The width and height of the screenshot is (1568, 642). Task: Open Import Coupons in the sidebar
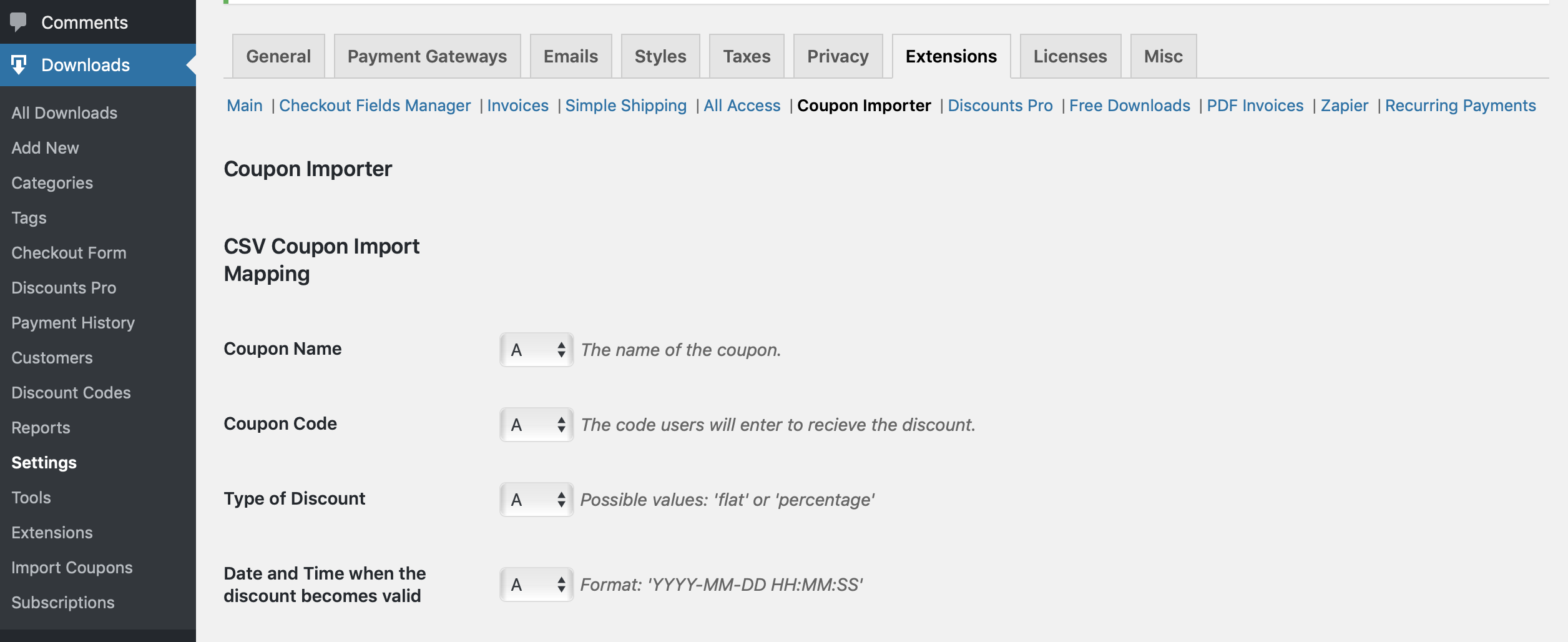tap(72, 568)
